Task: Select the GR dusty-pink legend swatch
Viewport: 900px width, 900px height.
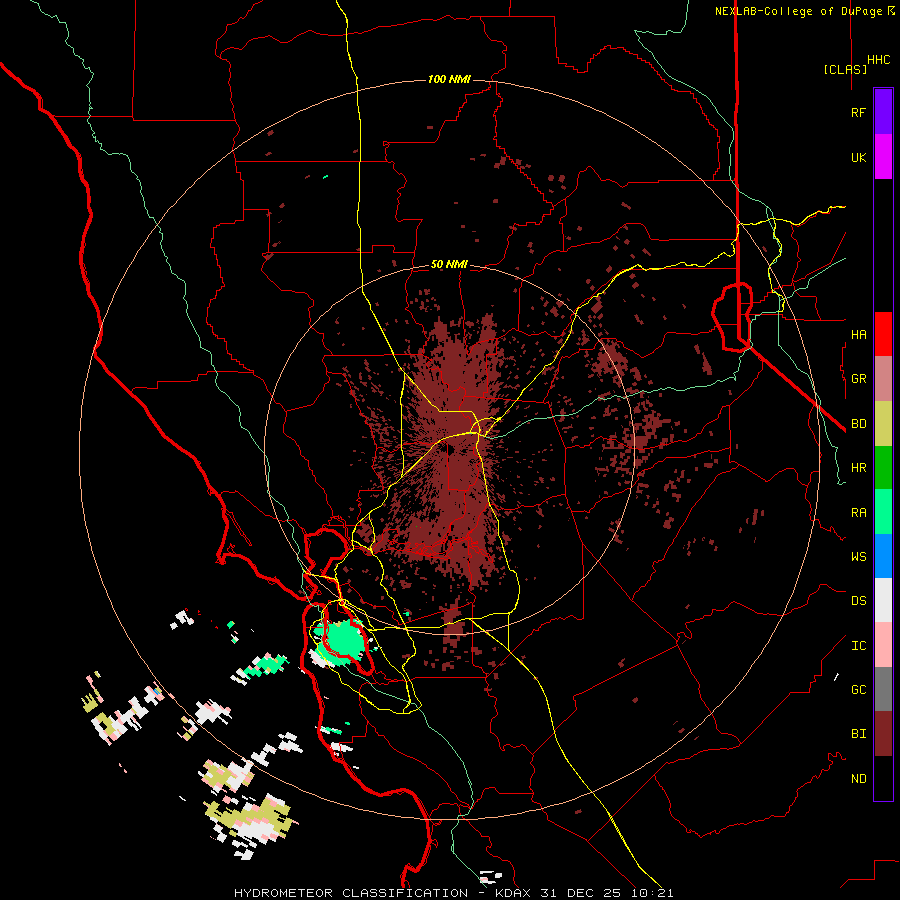Action: 883,379
